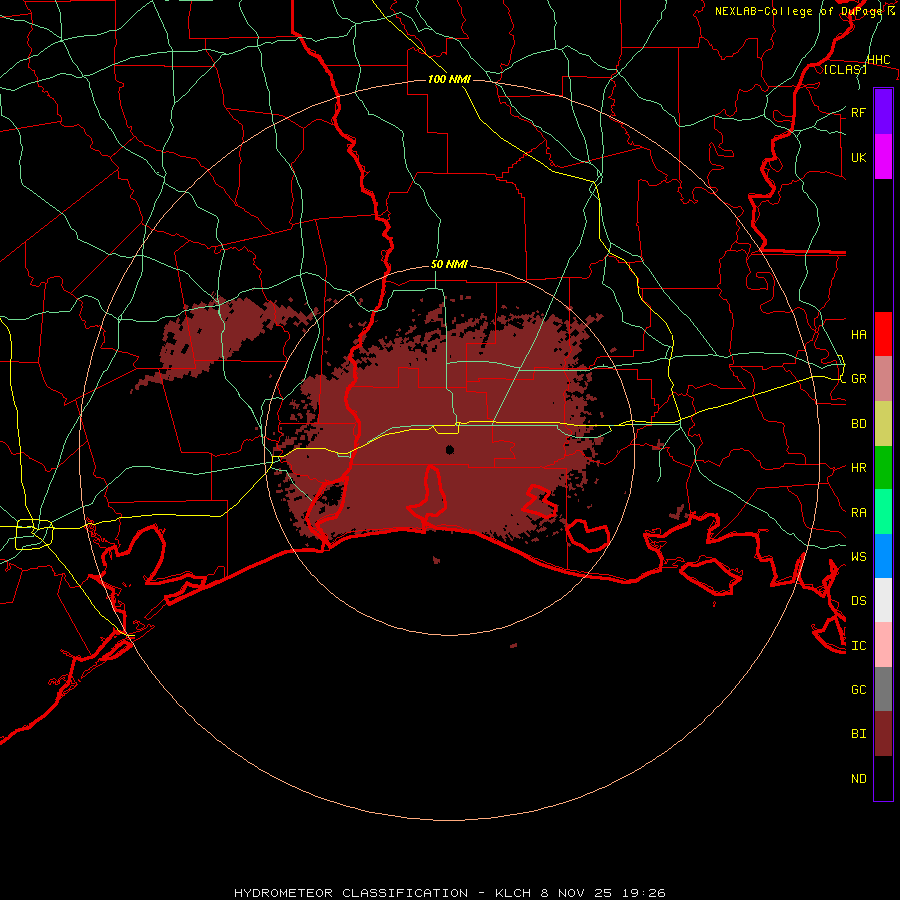Image resolution: width=900 pixels, height=900 pixels.
Task: Click the BI dark-red legend swatch
Action: pyautogui.click(x=883, y=734)
